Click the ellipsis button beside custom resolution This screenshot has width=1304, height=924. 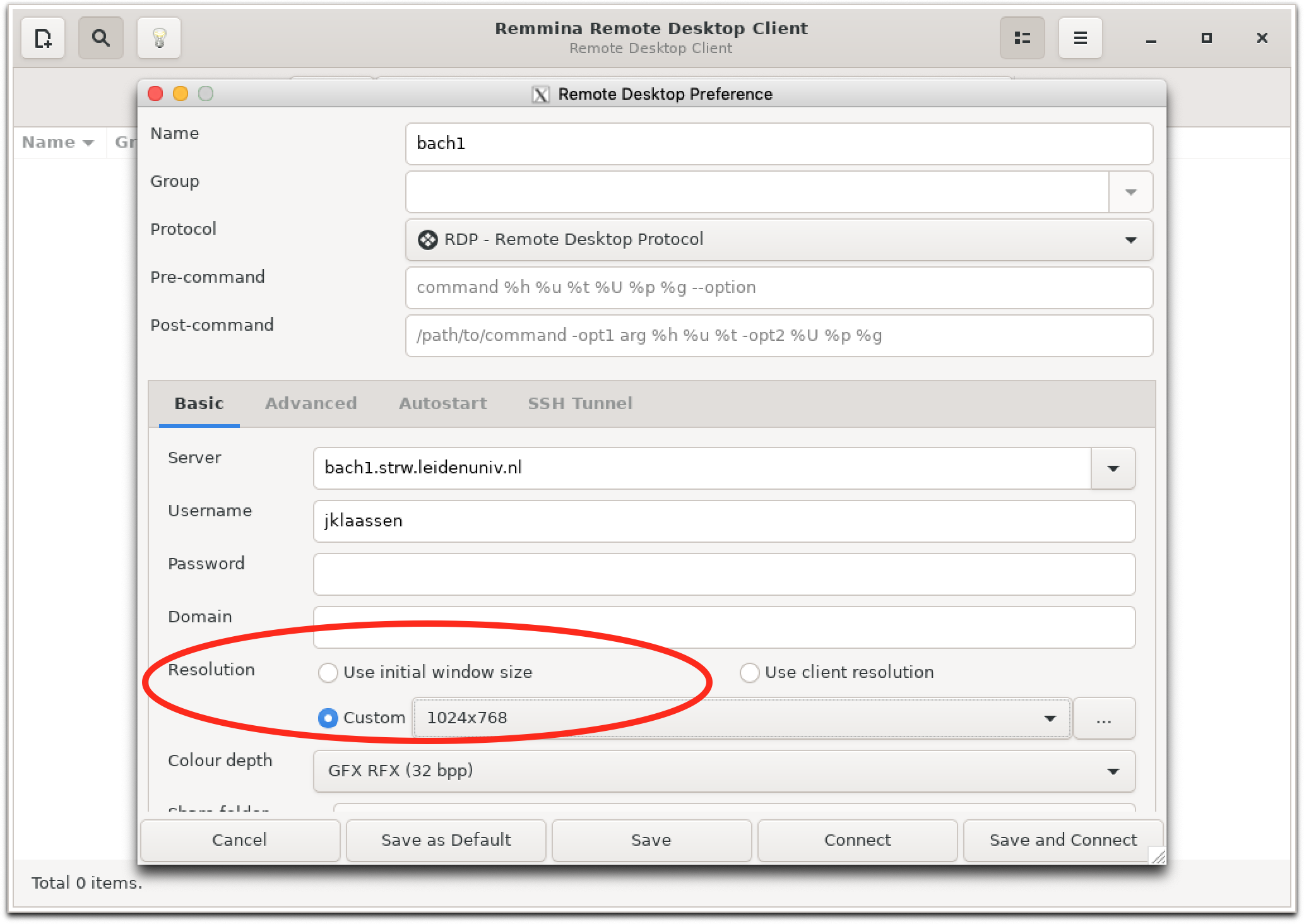(x=1103, y=718)
